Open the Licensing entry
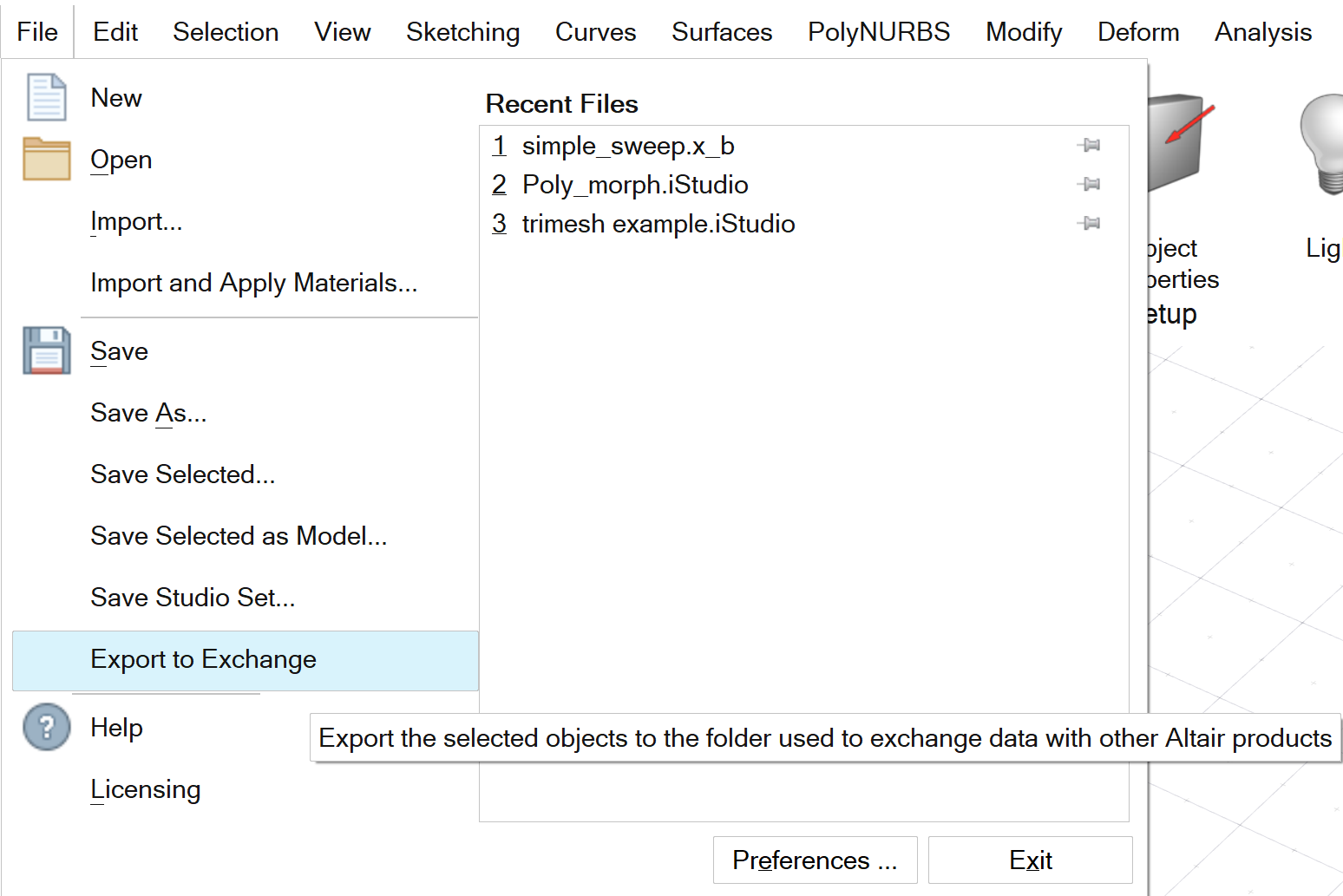1343x896 pixels. 145,789
